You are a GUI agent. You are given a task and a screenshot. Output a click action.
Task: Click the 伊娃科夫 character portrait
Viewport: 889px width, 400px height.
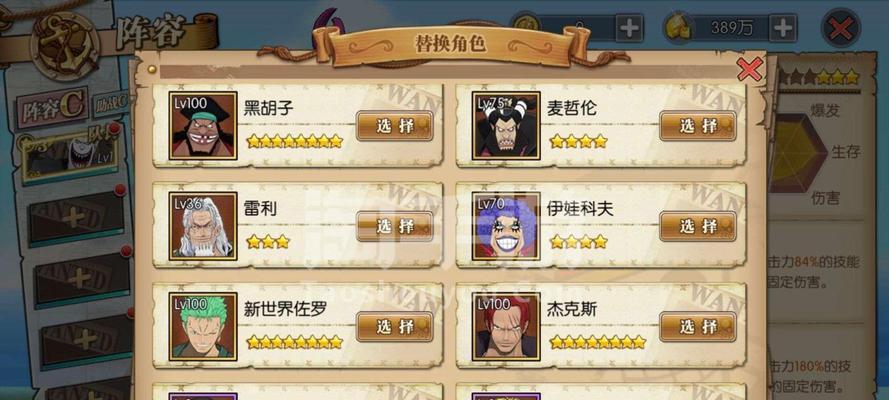coord(506,226)
